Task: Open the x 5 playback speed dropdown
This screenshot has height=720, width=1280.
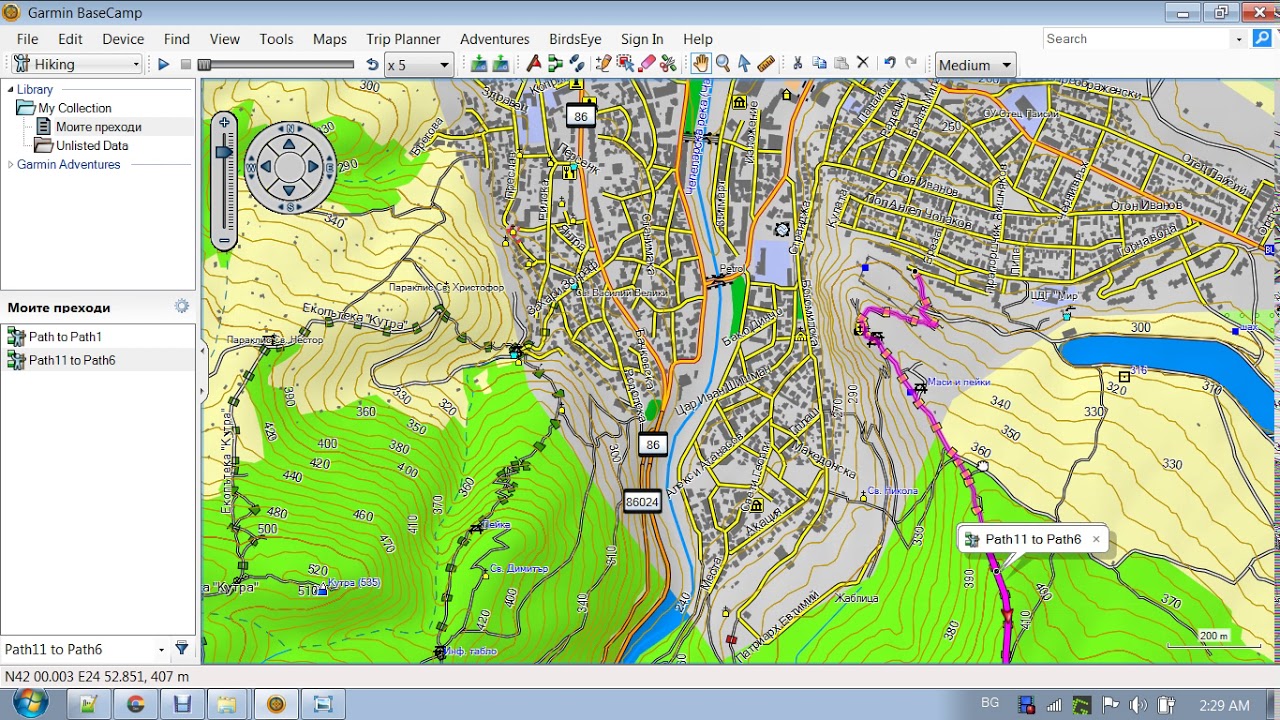Action: [x=419, y=65]
